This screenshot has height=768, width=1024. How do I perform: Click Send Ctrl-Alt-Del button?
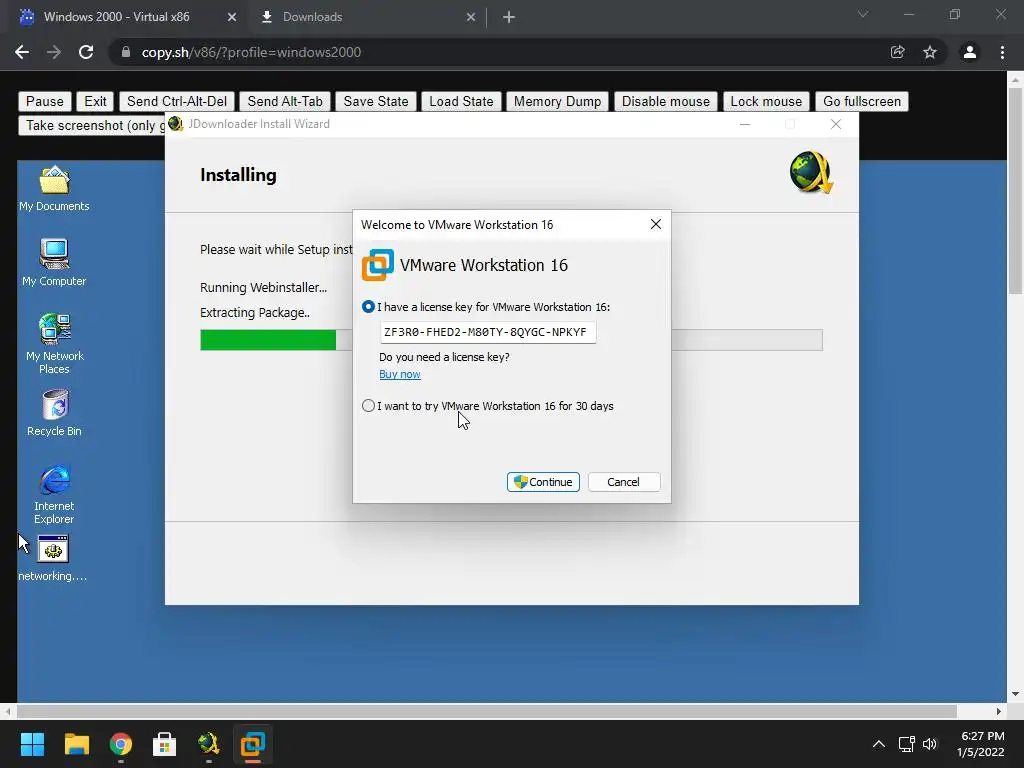[176, 101]
